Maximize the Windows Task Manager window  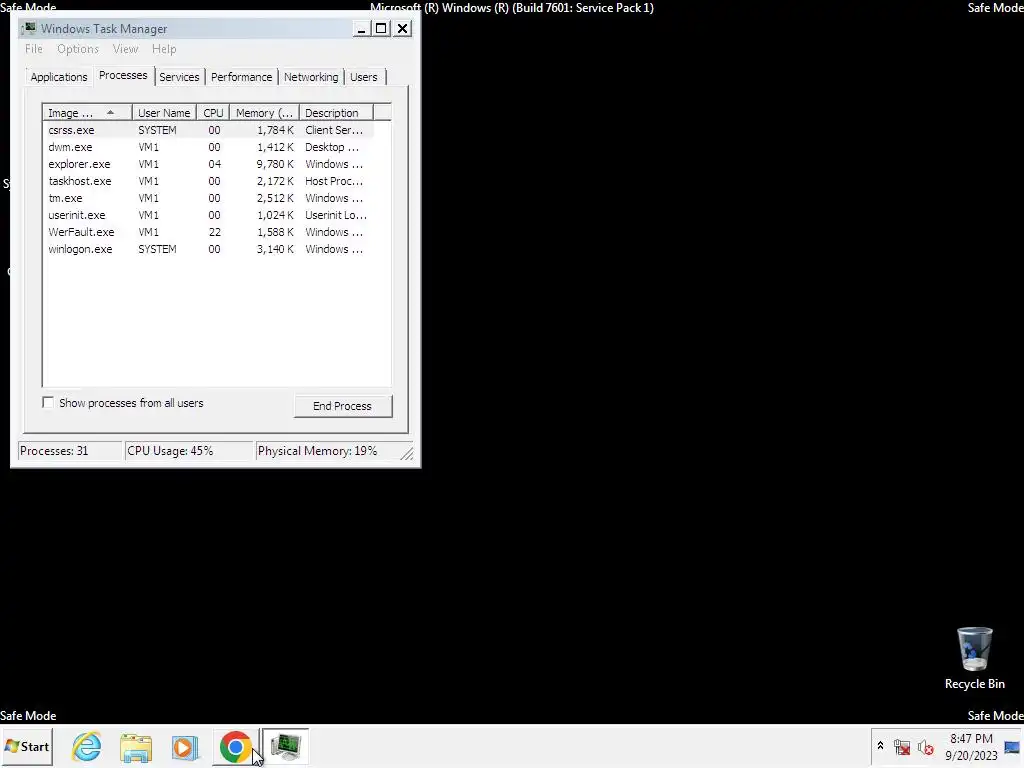(x=381, y=29)
